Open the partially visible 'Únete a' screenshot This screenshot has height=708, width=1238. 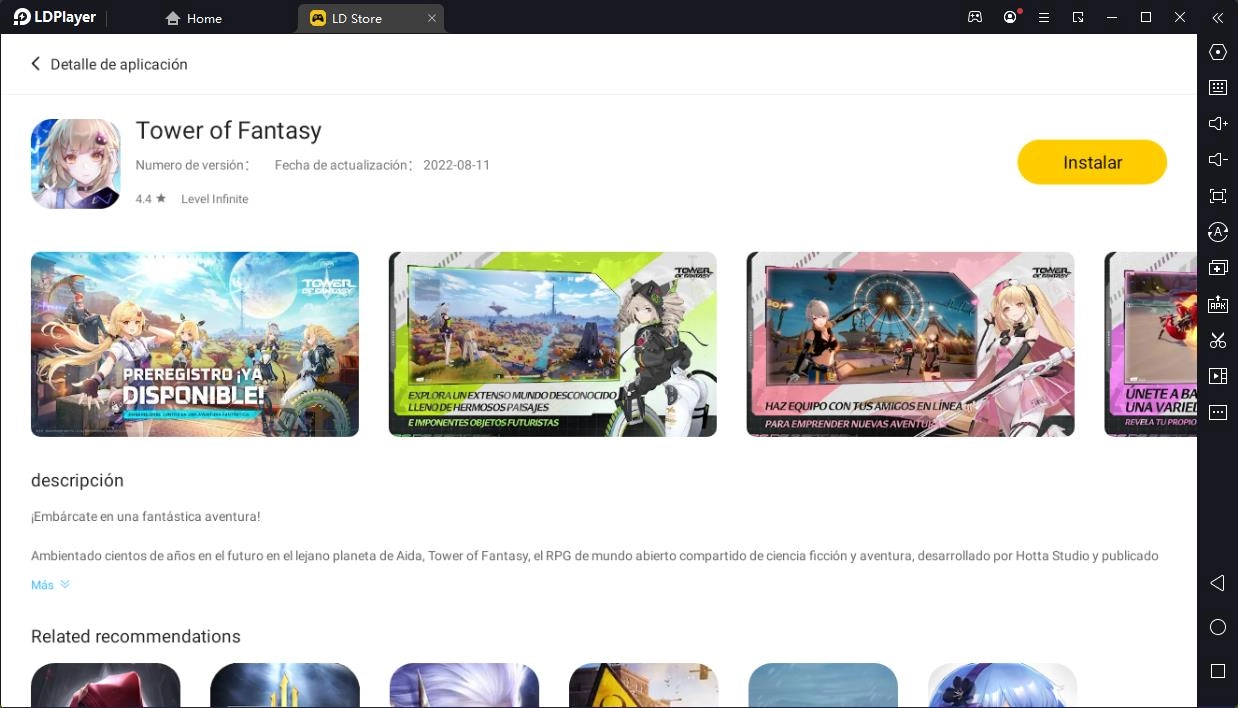pyautogui.click(x=1150, y=344)
